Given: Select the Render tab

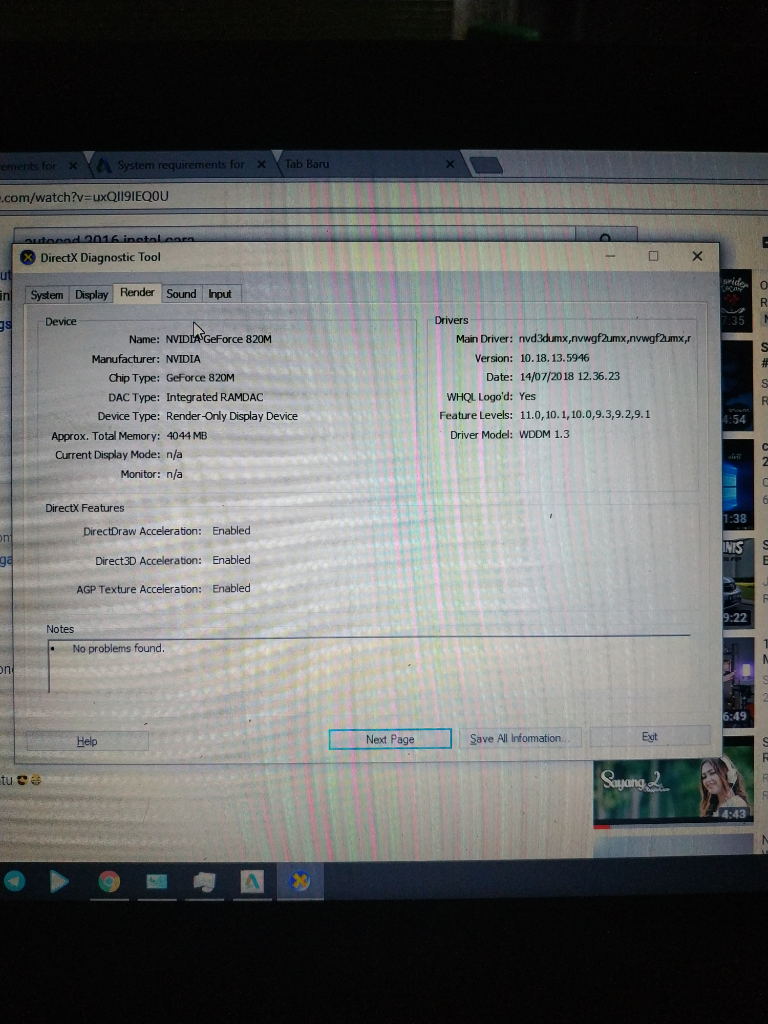Looking at the screenshot, I should (x=137, y=293).
